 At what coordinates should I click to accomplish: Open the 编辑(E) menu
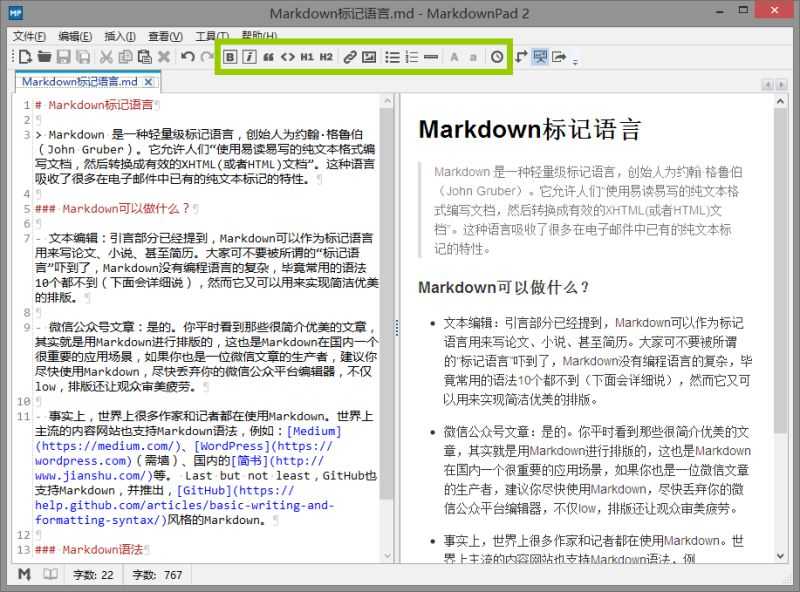click(75, 36)
